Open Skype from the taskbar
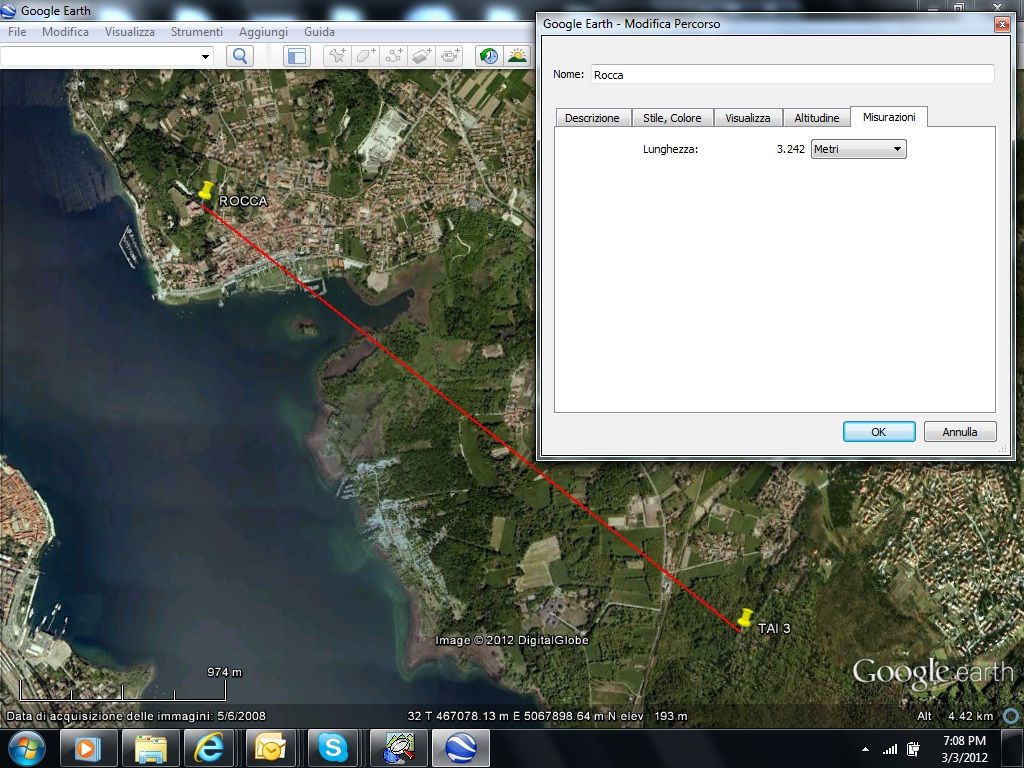1024x768 pixels. (x=333, y=748)
